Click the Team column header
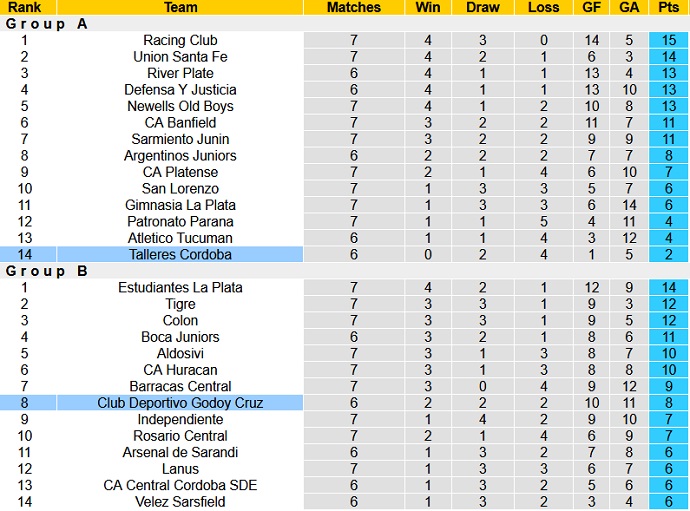This screenshot has height=511, width=690. (180, 7)
